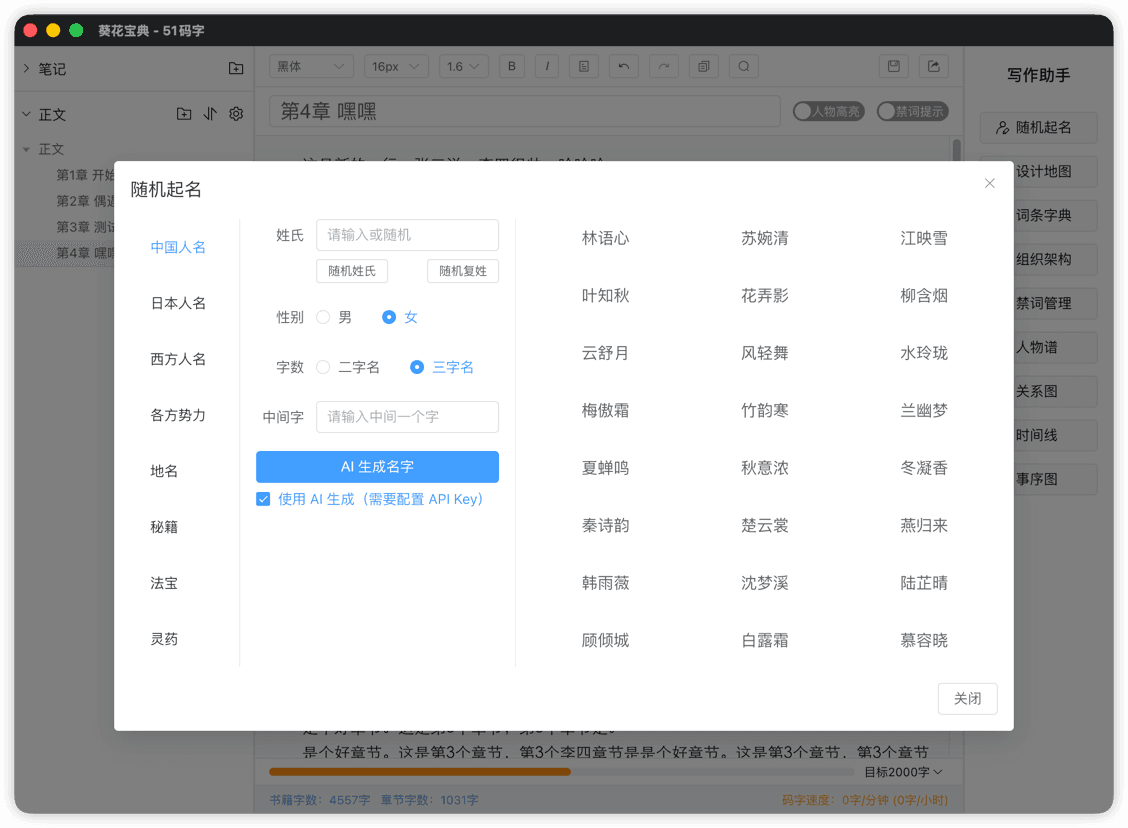
Task: Create a new folder in the 正文 panel
Action: [x=184, y=114]
